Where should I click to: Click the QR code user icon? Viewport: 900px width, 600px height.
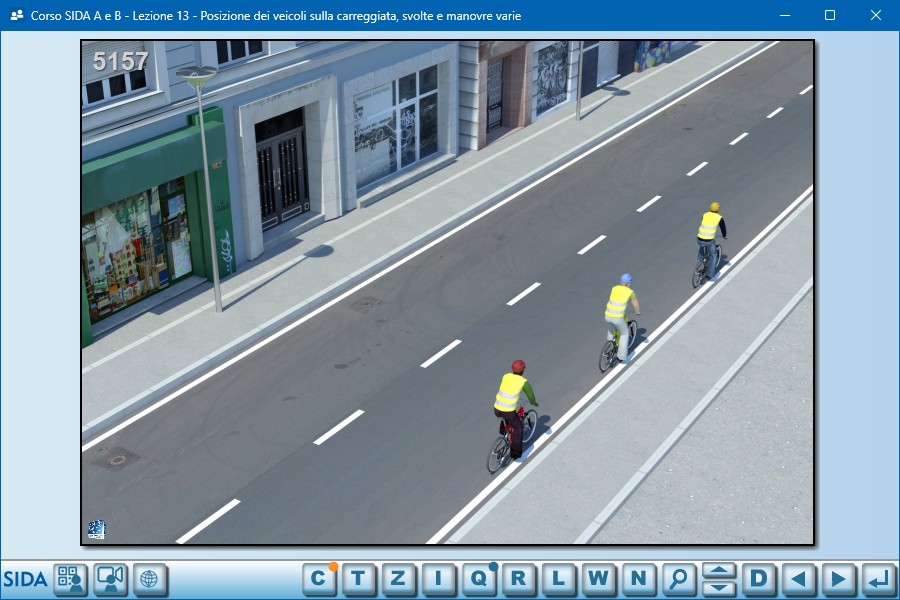pos(70,579)
